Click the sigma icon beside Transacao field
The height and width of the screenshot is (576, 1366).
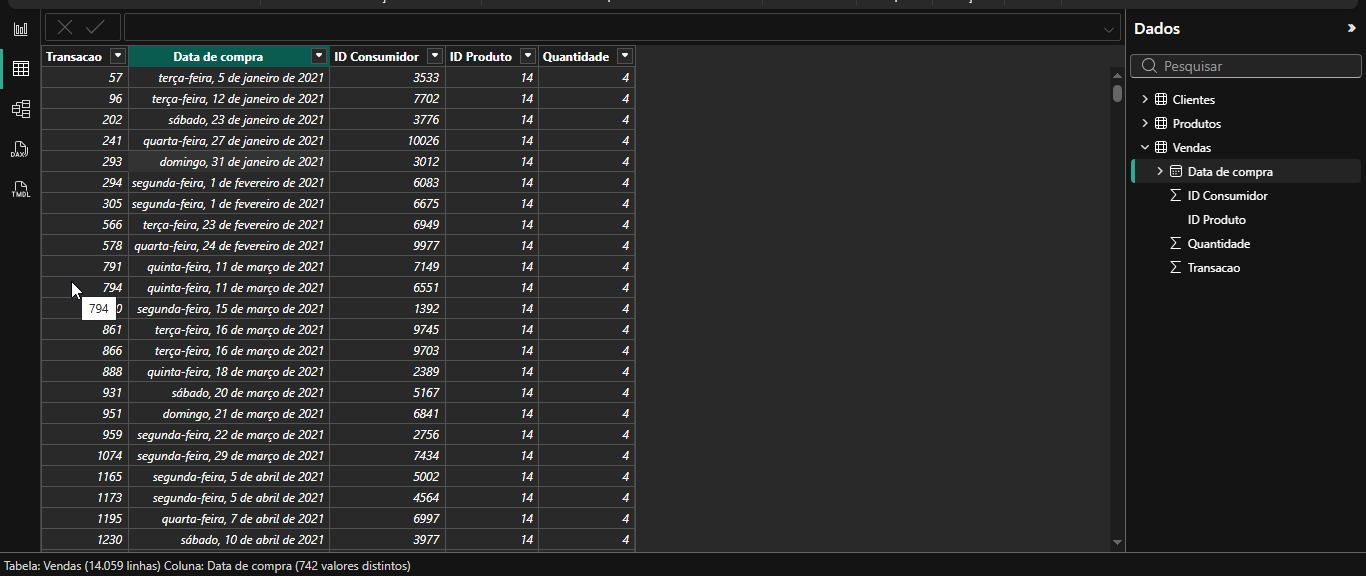1176,268
